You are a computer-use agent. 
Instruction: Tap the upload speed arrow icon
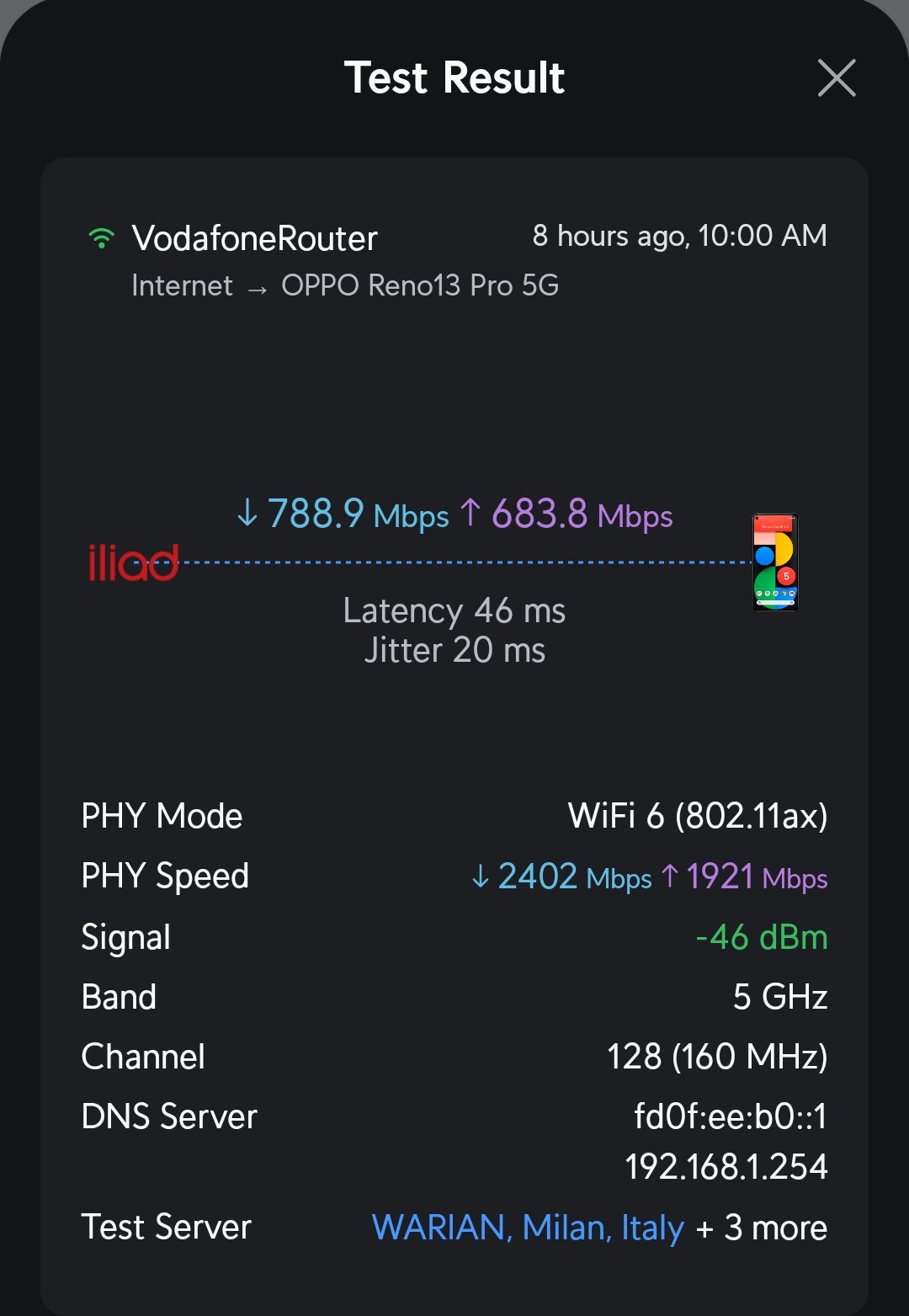[470, 513]
